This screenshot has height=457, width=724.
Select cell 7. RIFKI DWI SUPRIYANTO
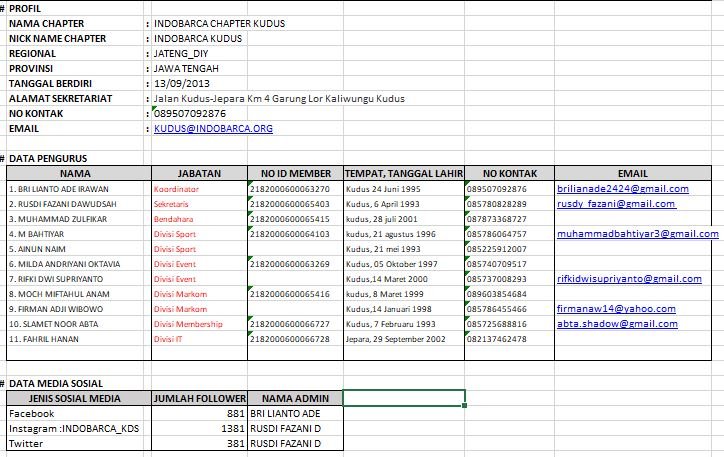click(x=79, y=278)
